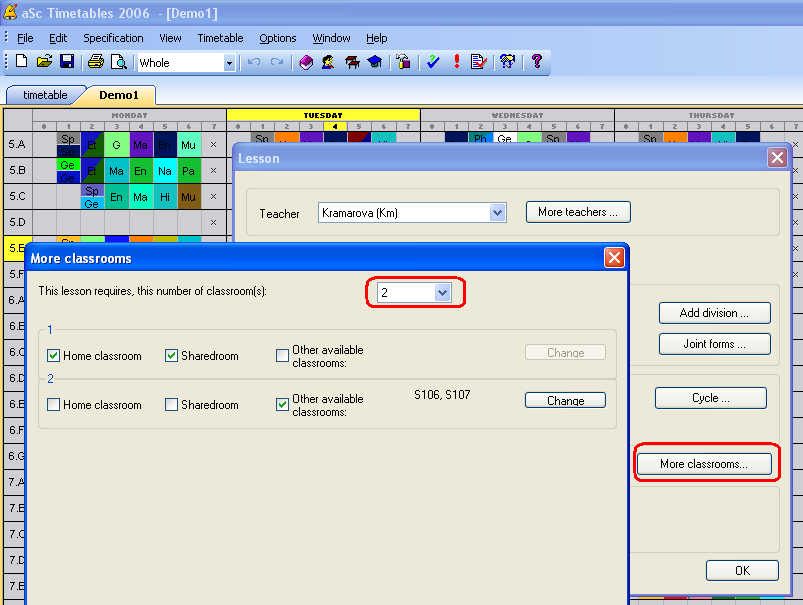The width and height of the screenshot is (803, 605).
Task: Click the purple question mark help icon
Action: coord(537,62)
